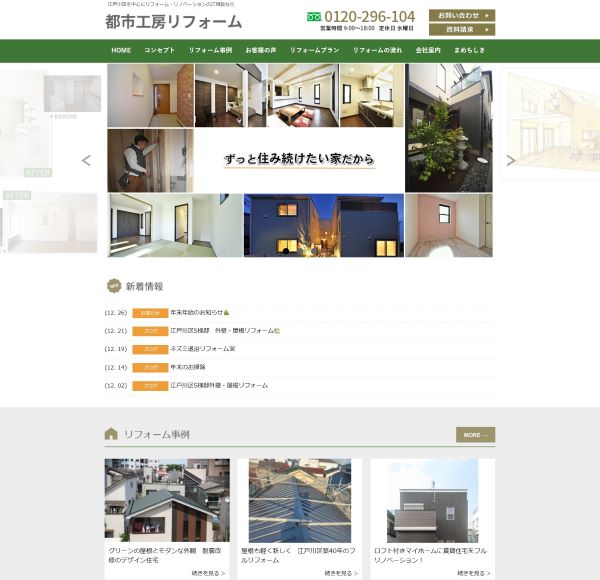600x580 pixels.
Task: Open リフォーム事例 in the navigation bar
Action: click(210, 50)
